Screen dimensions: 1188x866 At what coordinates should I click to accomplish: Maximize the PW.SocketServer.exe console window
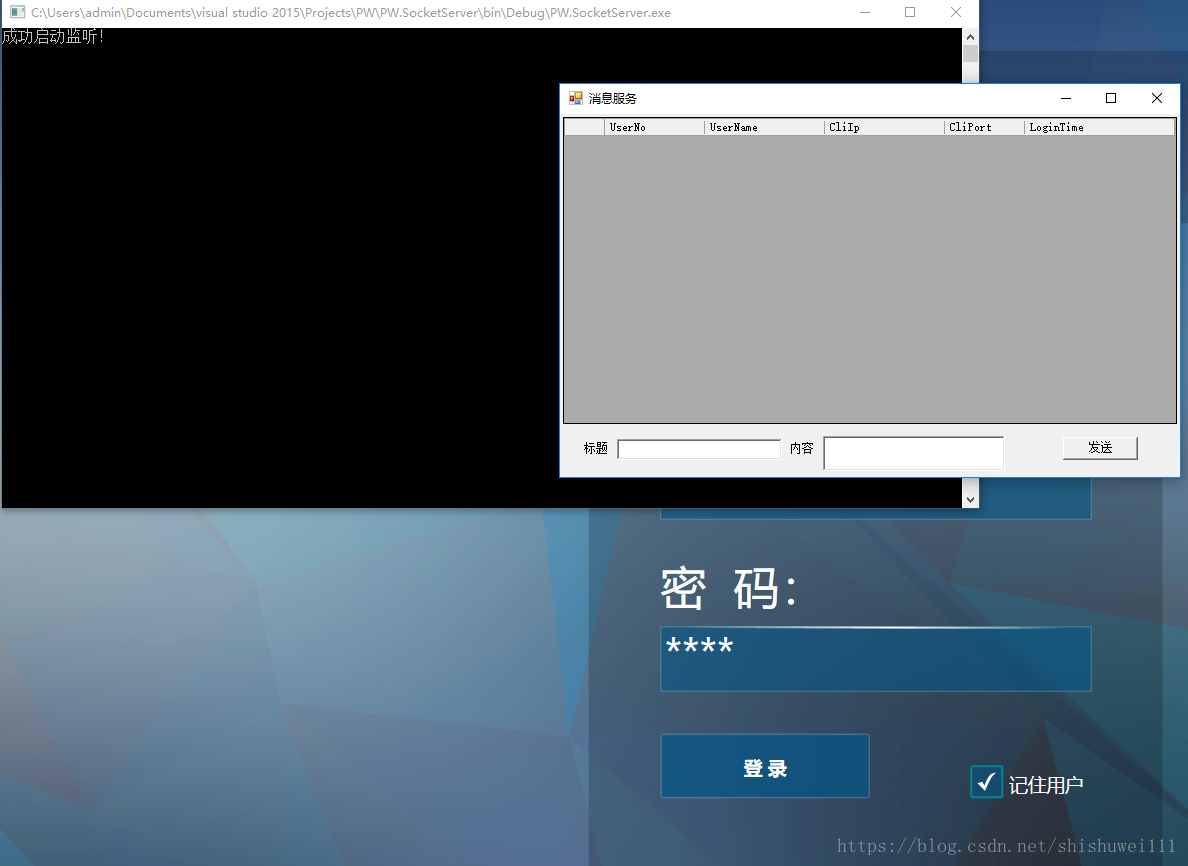[x=910, y=12]
